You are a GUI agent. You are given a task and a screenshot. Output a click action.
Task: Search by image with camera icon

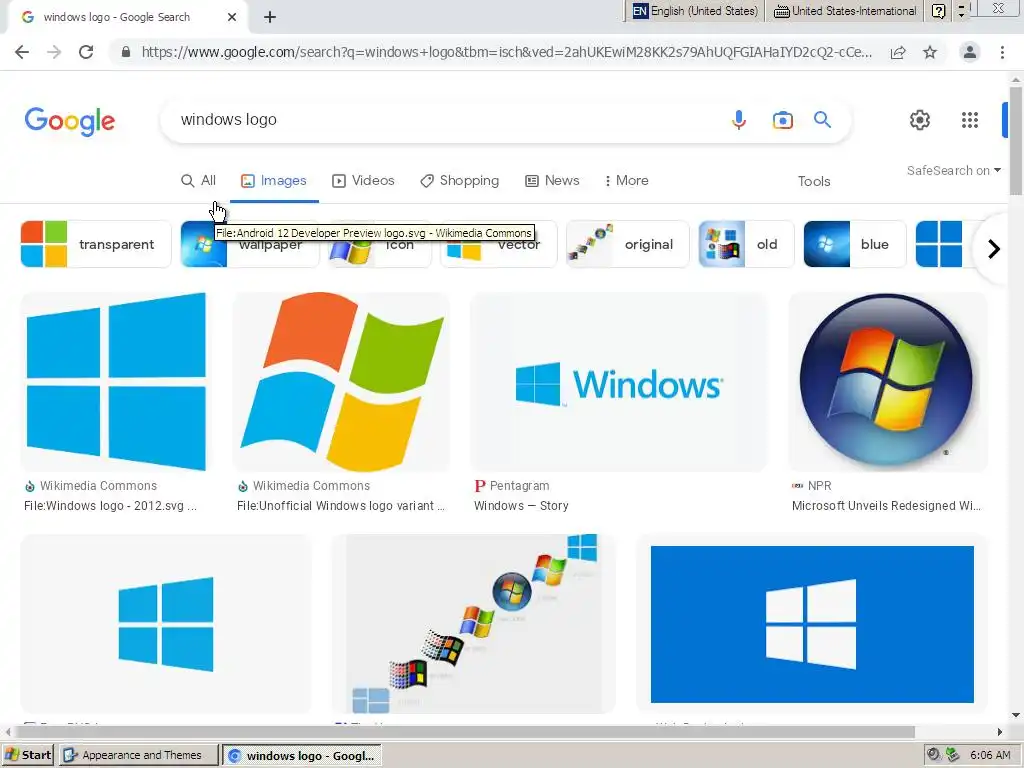[x=782, y=120]
